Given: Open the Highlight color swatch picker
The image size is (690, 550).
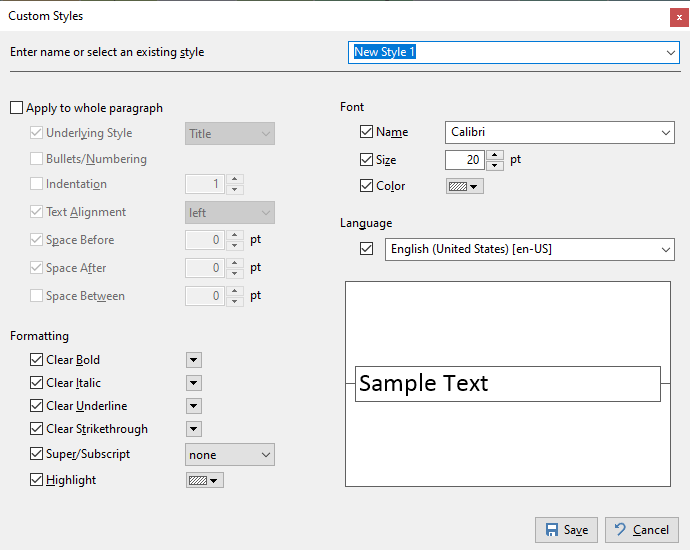Looking at the screenshot, I should coord(204,480).
